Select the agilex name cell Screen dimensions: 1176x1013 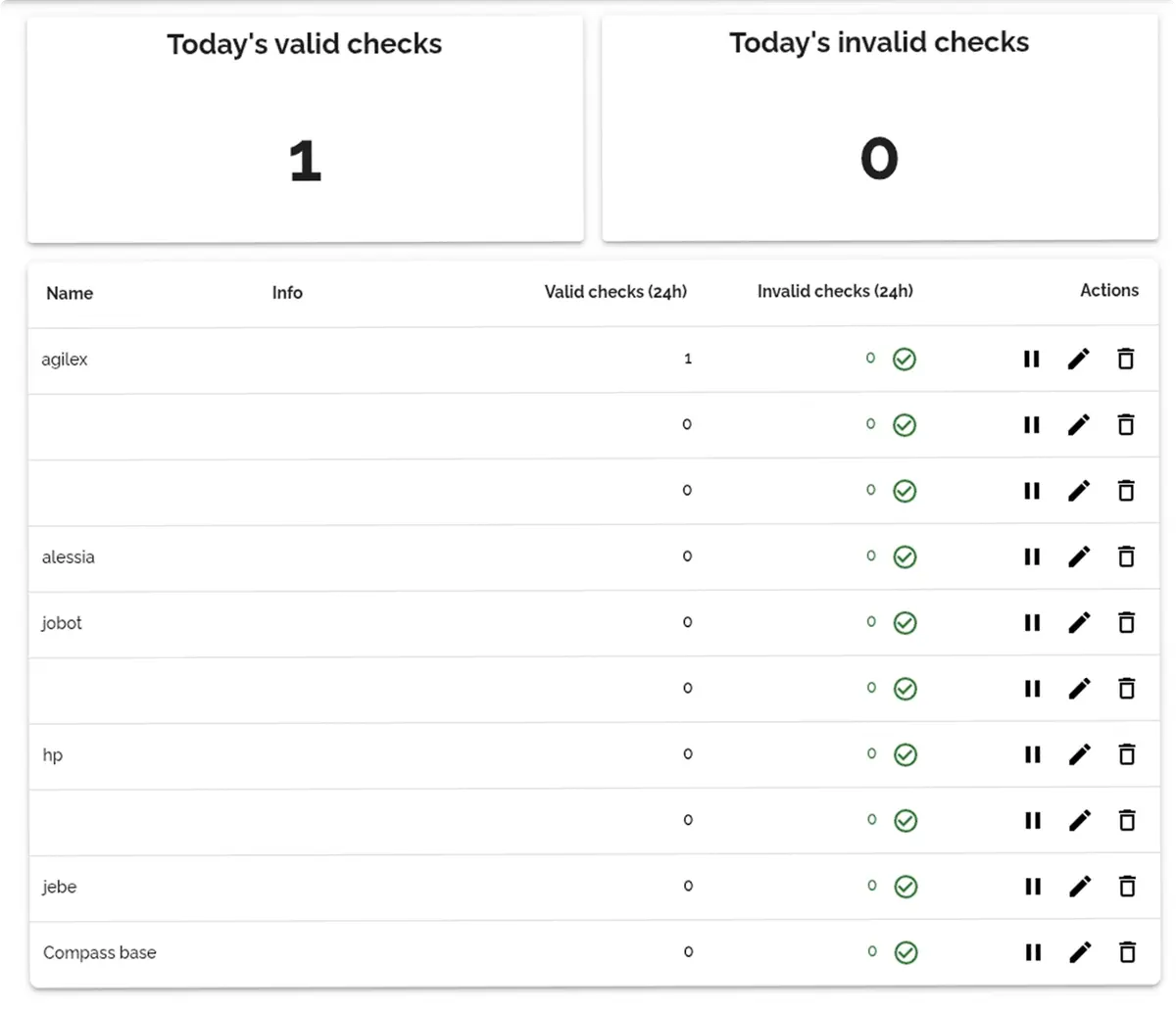coord(65,360)
